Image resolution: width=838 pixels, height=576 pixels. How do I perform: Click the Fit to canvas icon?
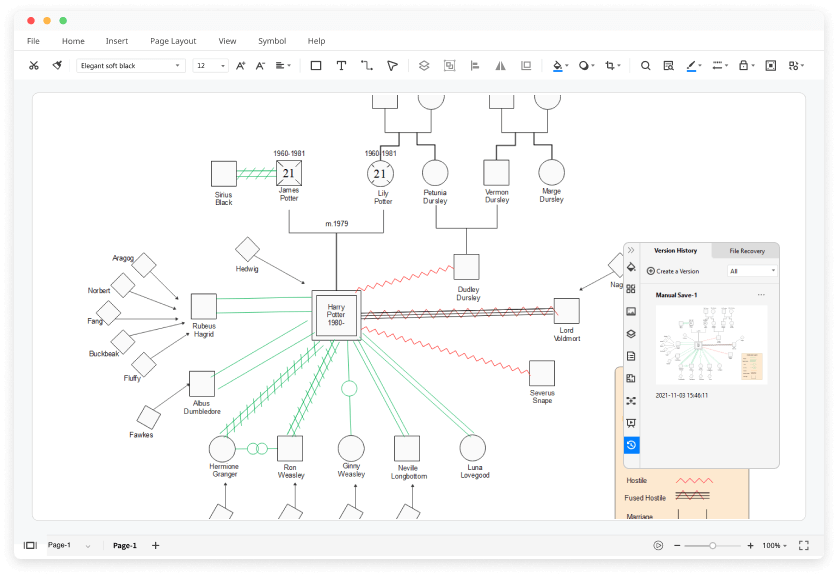pyautogui.click(x=771, y=65)
